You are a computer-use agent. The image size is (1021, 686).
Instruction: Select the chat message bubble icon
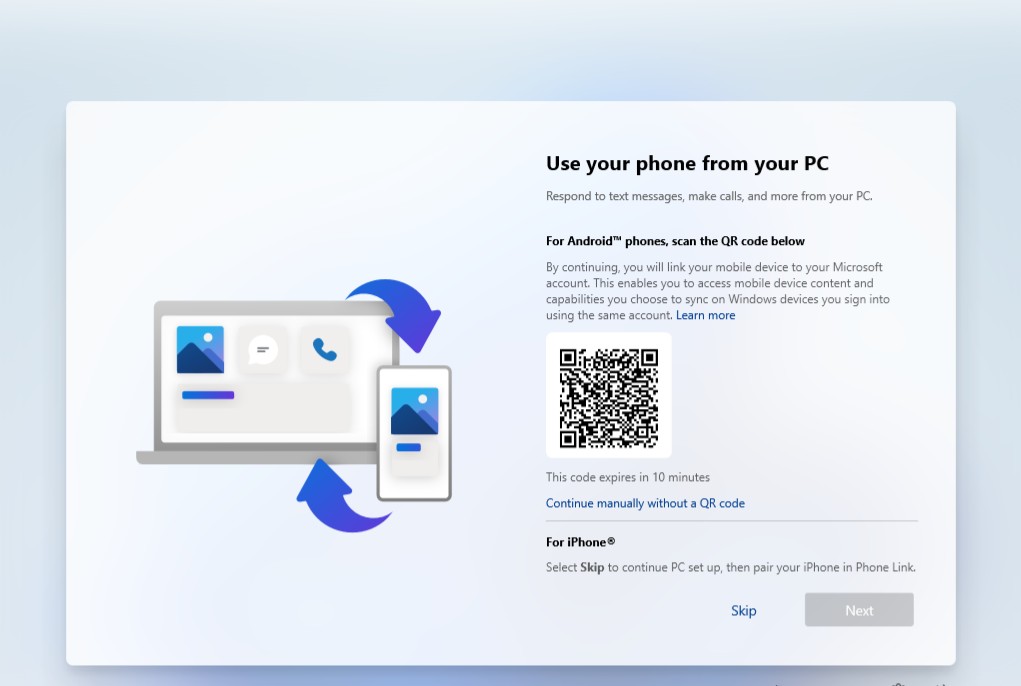263,349
